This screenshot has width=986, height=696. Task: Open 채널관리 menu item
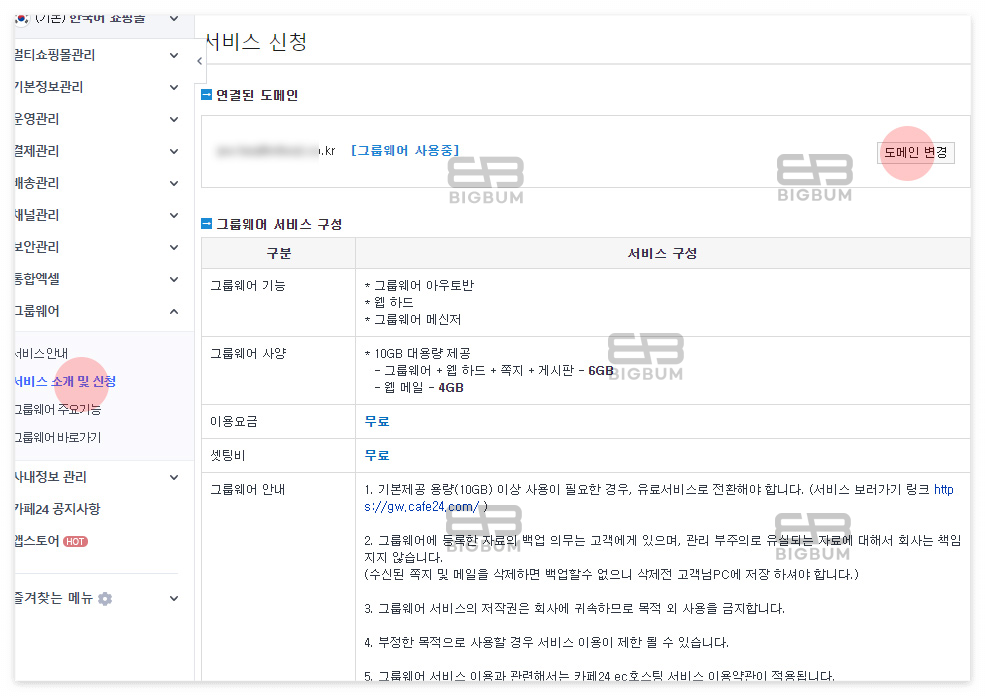pyautogui.click(x=37, y=216)
